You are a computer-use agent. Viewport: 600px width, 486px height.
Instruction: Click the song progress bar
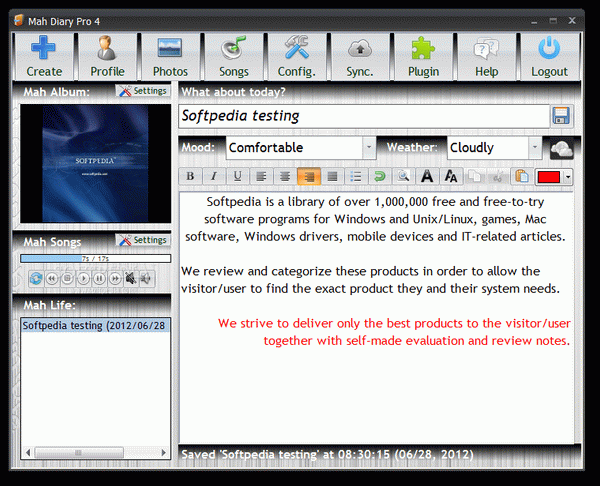coord(96,259)
